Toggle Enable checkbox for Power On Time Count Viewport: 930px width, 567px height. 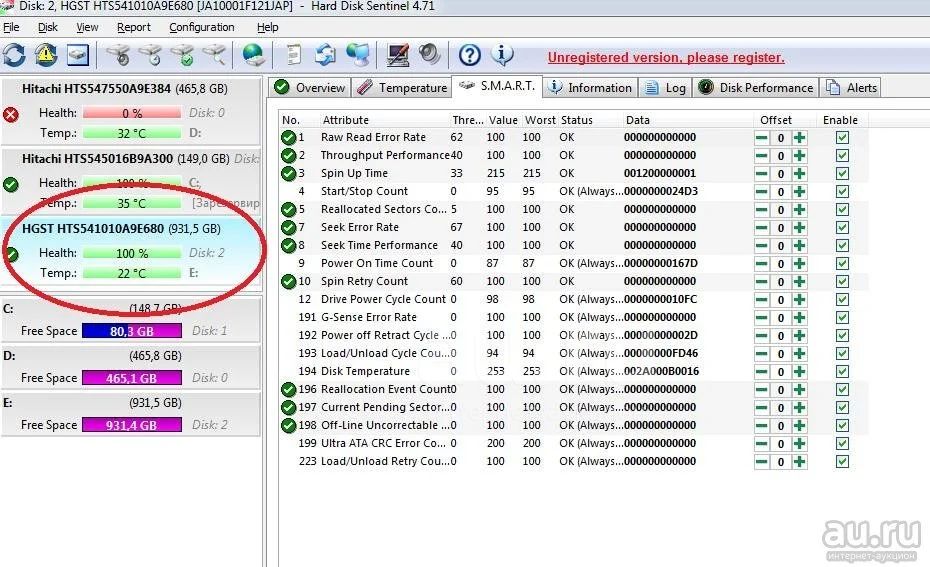pyautogui.click(x=842, y=263)
